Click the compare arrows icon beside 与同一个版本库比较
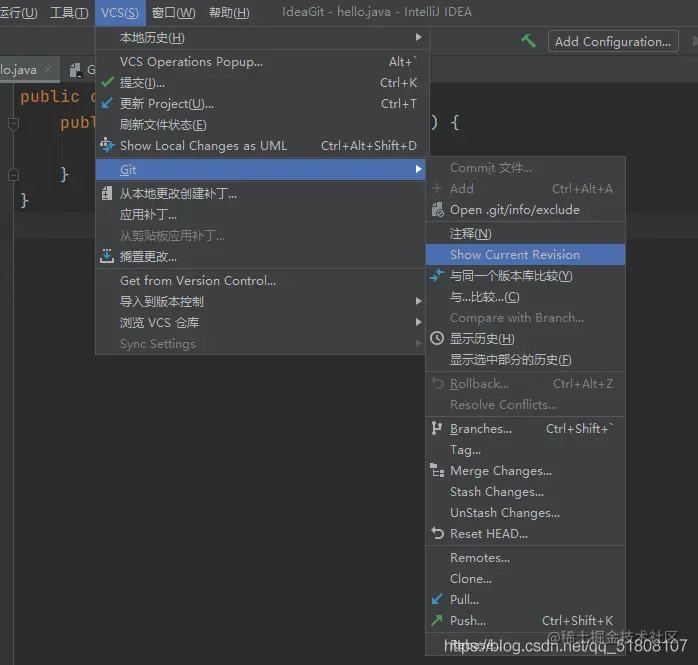The width and height of the screenshot is (698, 665). pyautogui.click(x=437, y=275)
